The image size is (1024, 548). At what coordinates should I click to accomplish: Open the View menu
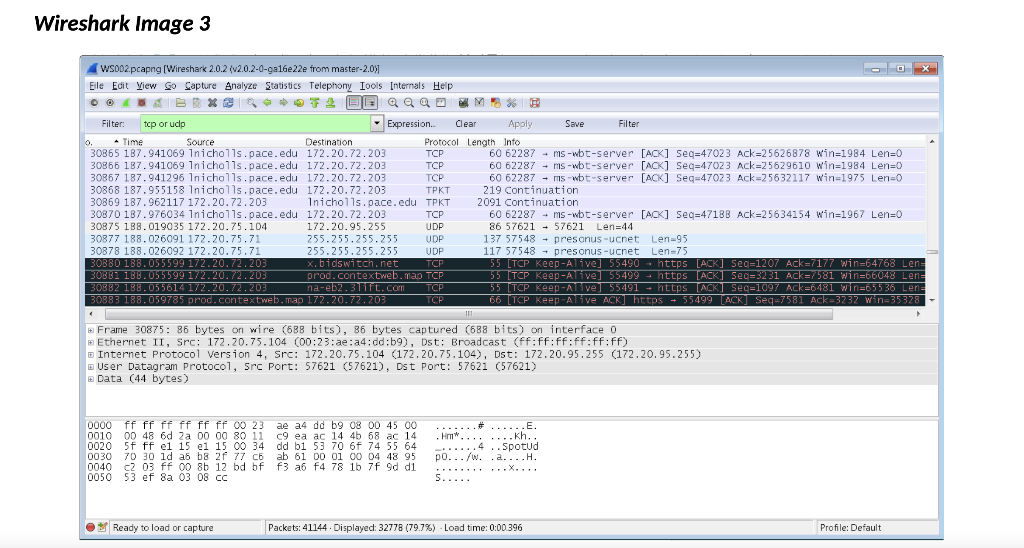[146, 86]
